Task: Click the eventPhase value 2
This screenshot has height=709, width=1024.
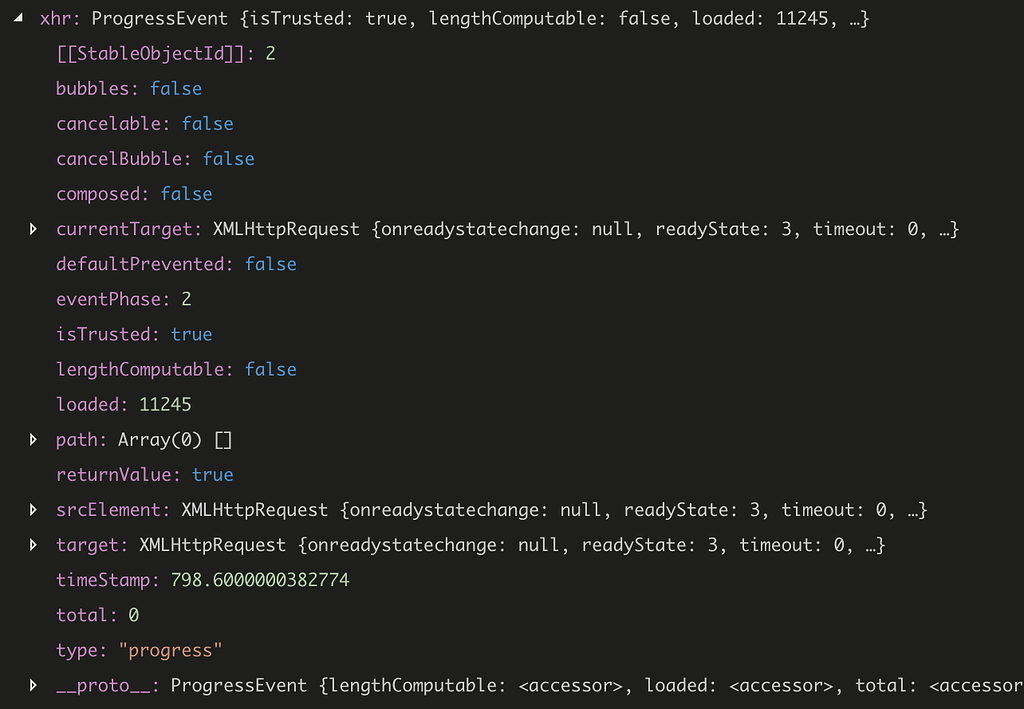Action: pyautogui.click(x=186, y=299)
